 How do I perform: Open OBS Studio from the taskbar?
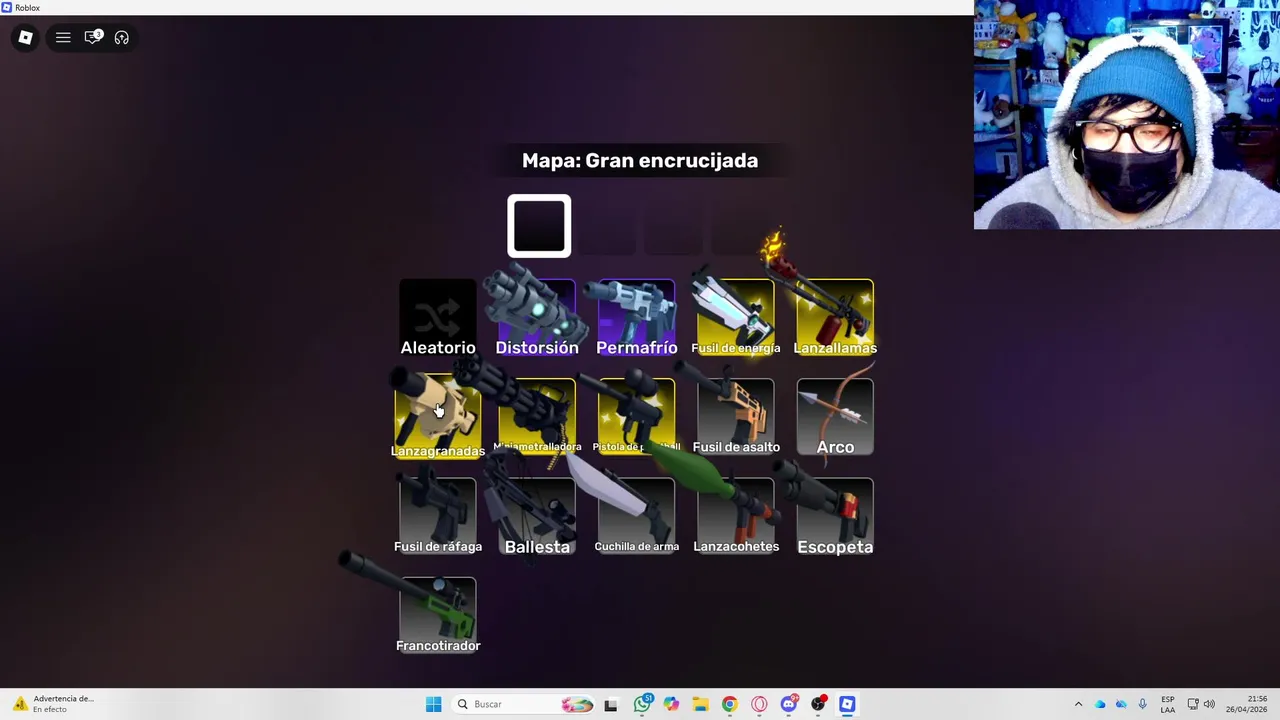pyautogui.click(x=818, y=704)
